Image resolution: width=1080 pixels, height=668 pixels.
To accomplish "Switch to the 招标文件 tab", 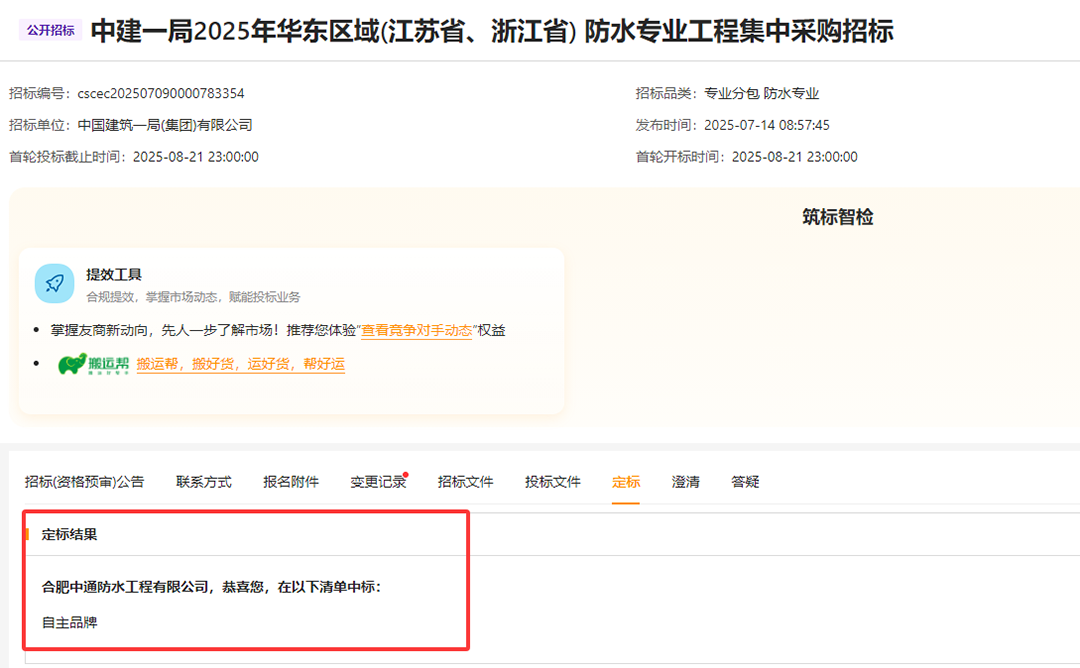I will pyautogui.click(x=465, y=482).
